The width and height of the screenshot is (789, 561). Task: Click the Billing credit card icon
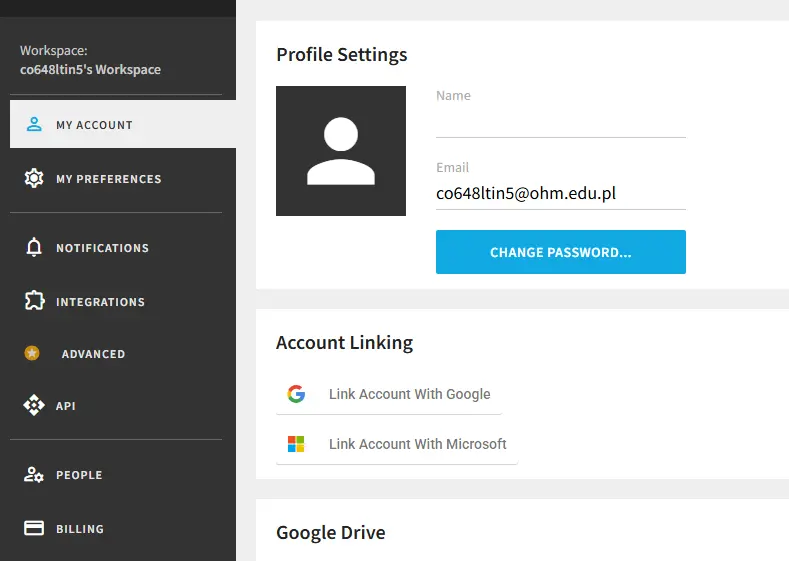[34, 528]
